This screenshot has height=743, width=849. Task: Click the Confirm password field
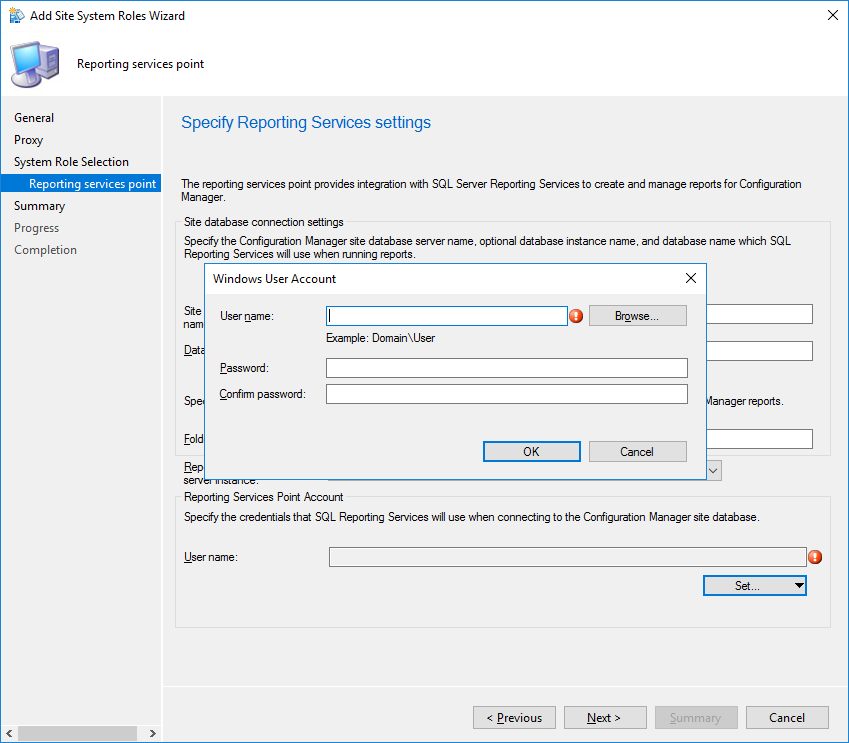pyautogui.click(x=506, y=393)
